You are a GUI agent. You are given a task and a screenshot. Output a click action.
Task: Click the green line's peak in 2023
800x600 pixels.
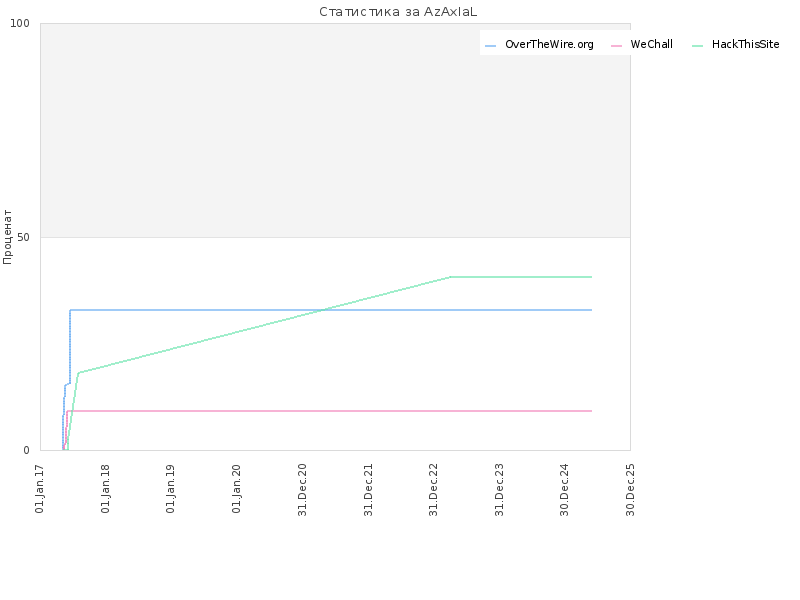[451, 277]
